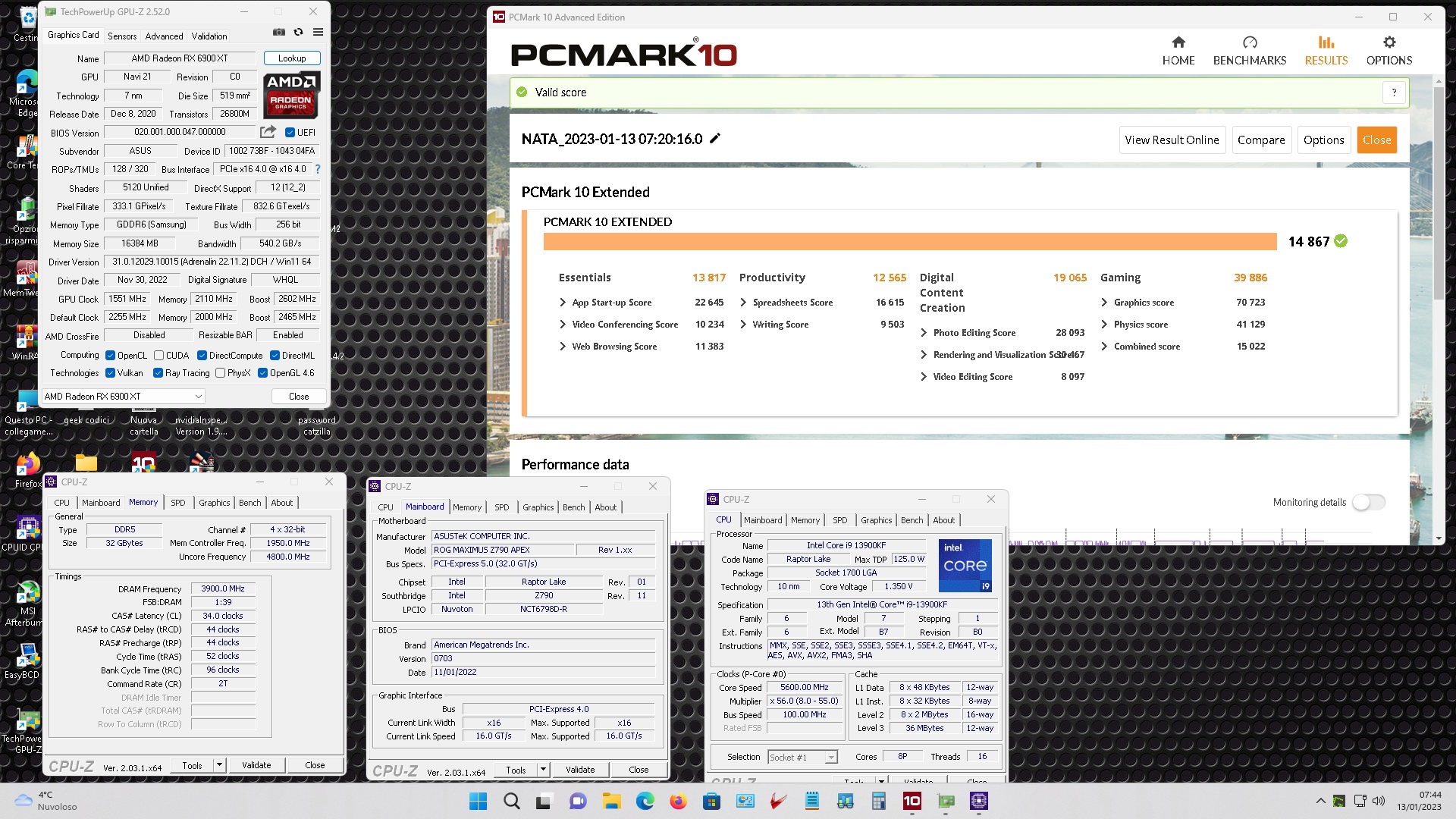This screenshot has width=1456, height=819.
Task: Open Windows Start menu
Action: 478,801
